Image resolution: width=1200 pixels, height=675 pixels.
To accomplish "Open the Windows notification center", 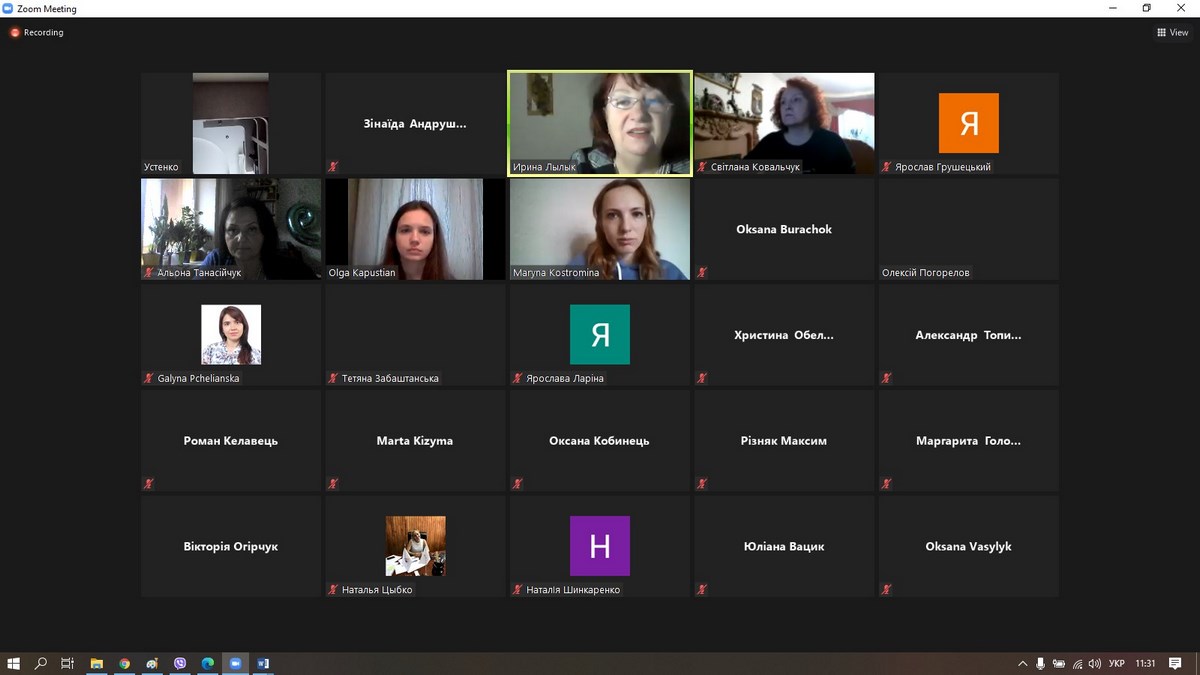I will tap(1175, 663).
